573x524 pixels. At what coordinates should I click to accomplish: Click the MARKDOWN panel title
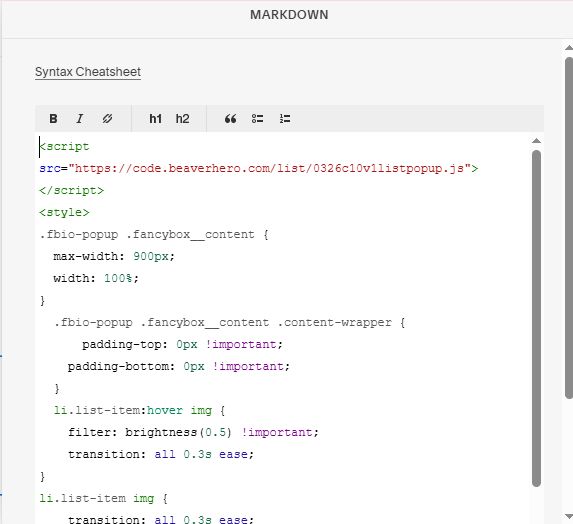pyautogui.click(x=289, y=15)
